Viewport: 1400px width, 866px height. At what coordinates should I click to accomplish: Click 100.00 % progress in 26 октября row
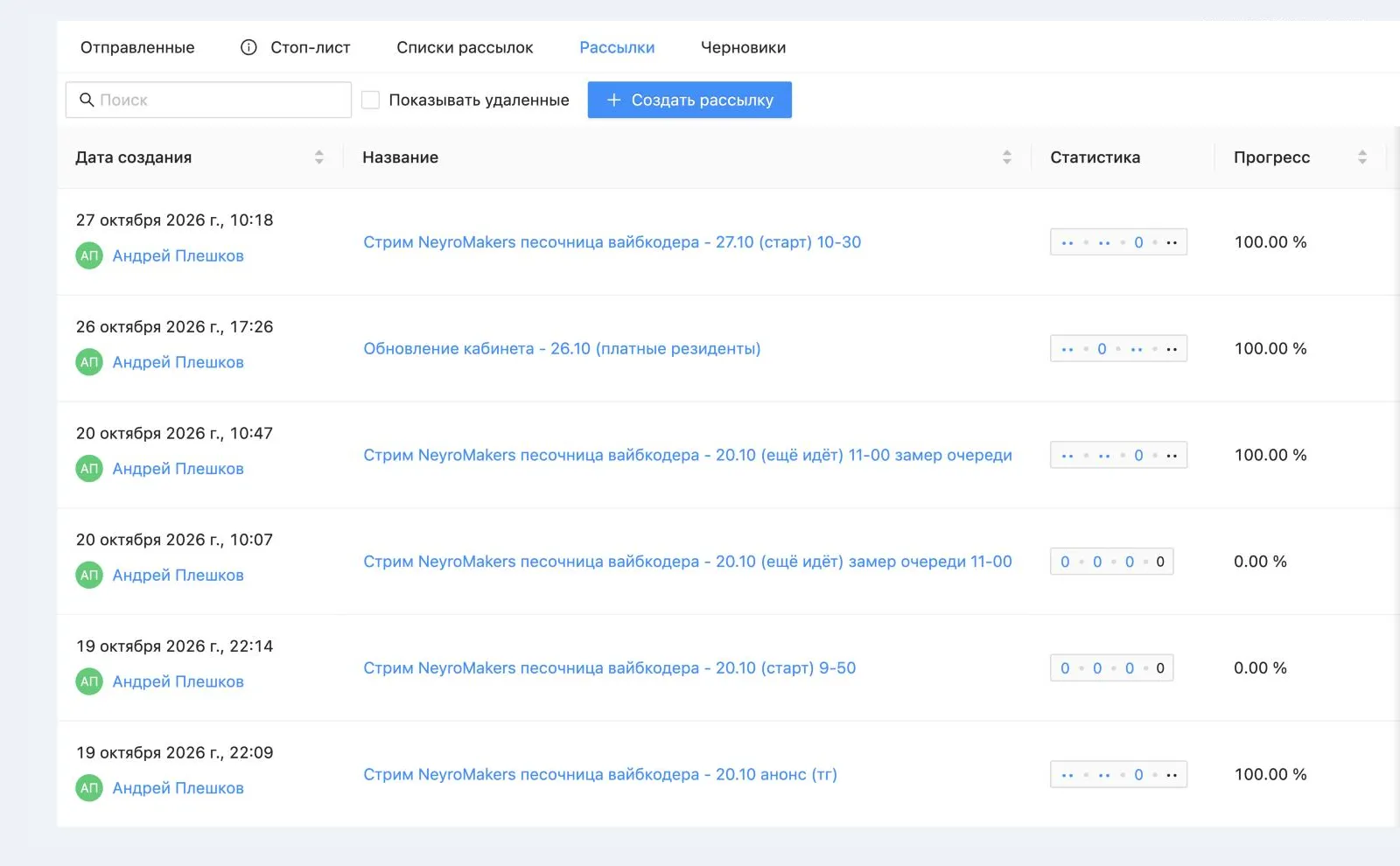coord(1270,349)
